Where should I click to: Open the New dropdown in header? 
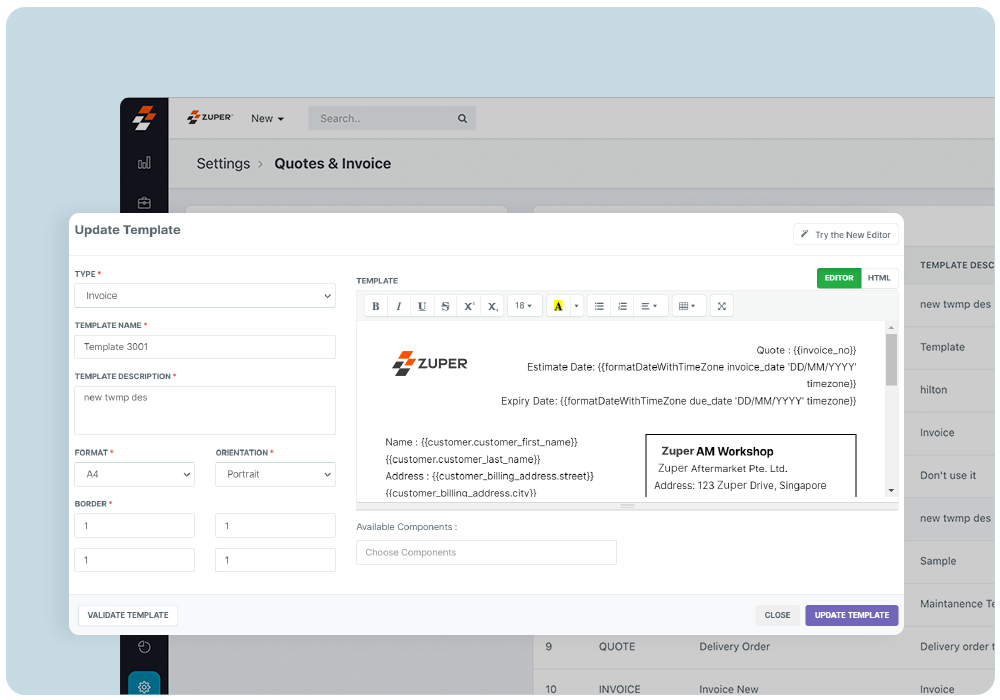pos(267,119)
